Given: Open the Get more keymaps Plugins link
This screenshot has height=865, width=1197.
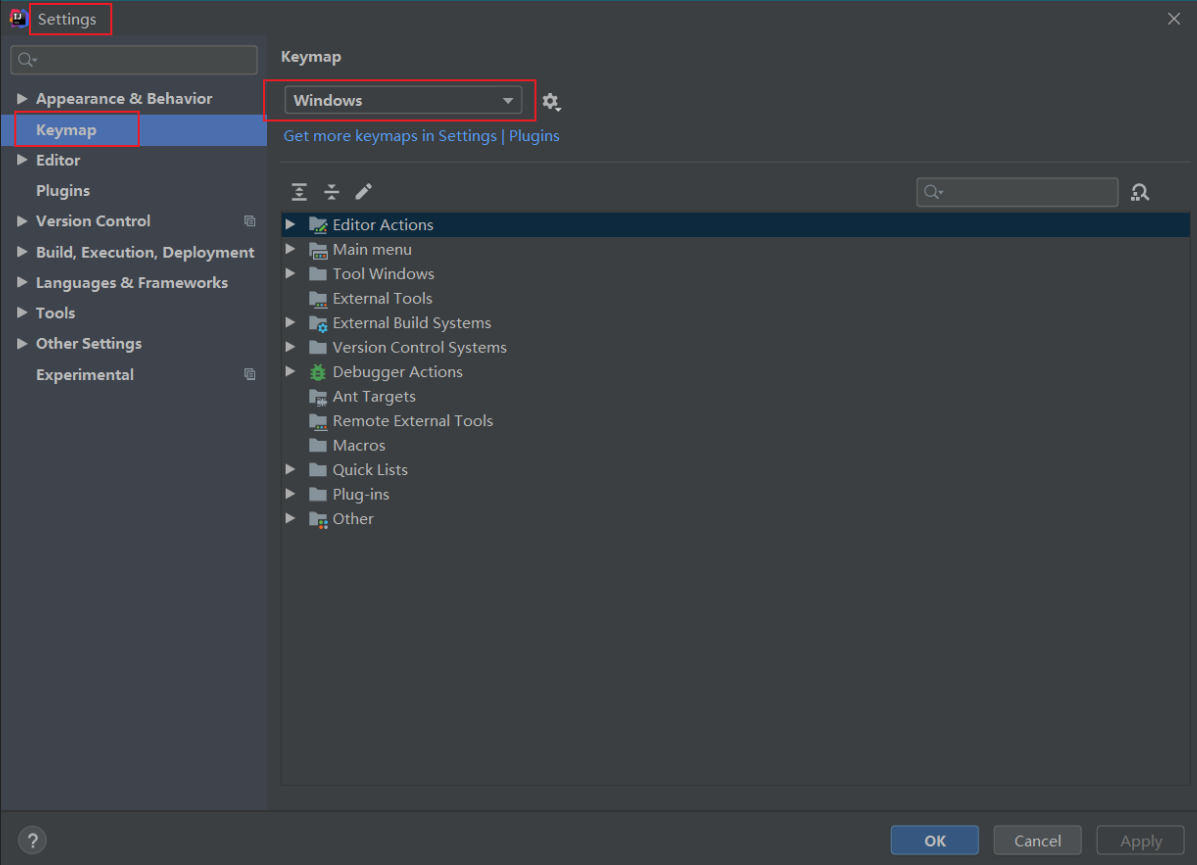Looking at the screenshot, I should 421,136.
